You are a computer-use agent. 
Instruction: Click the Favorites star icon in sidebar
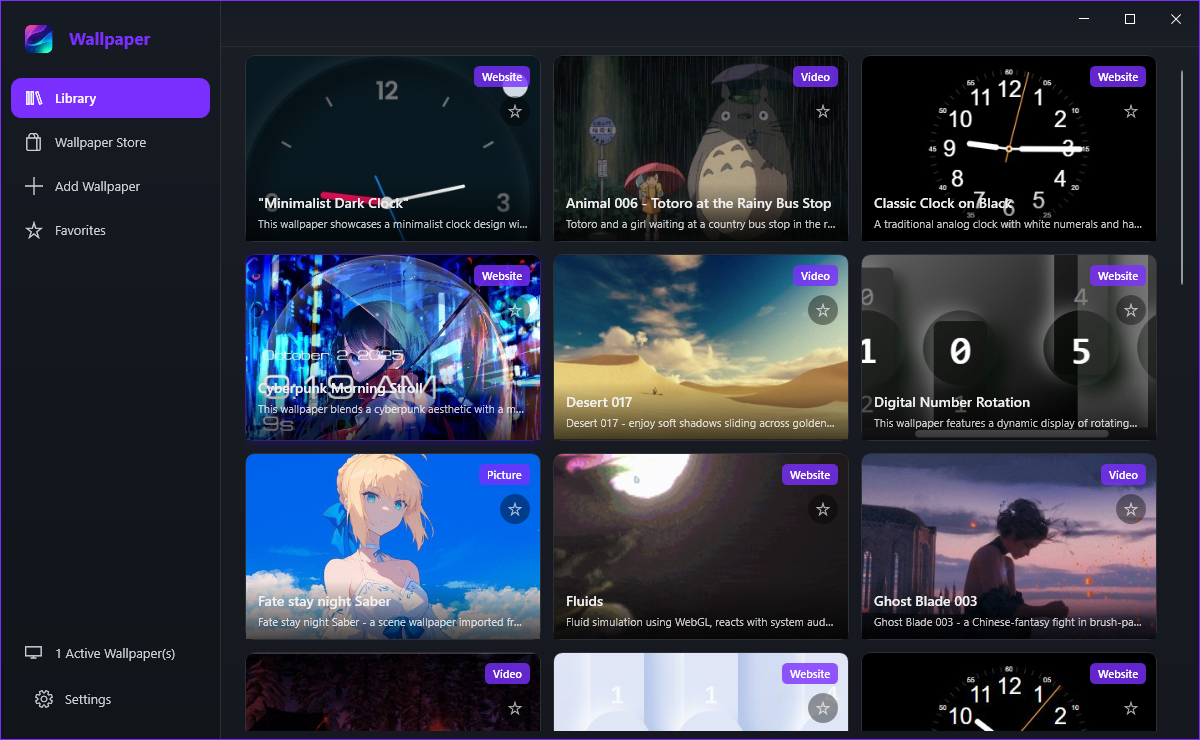pos(34,230)
